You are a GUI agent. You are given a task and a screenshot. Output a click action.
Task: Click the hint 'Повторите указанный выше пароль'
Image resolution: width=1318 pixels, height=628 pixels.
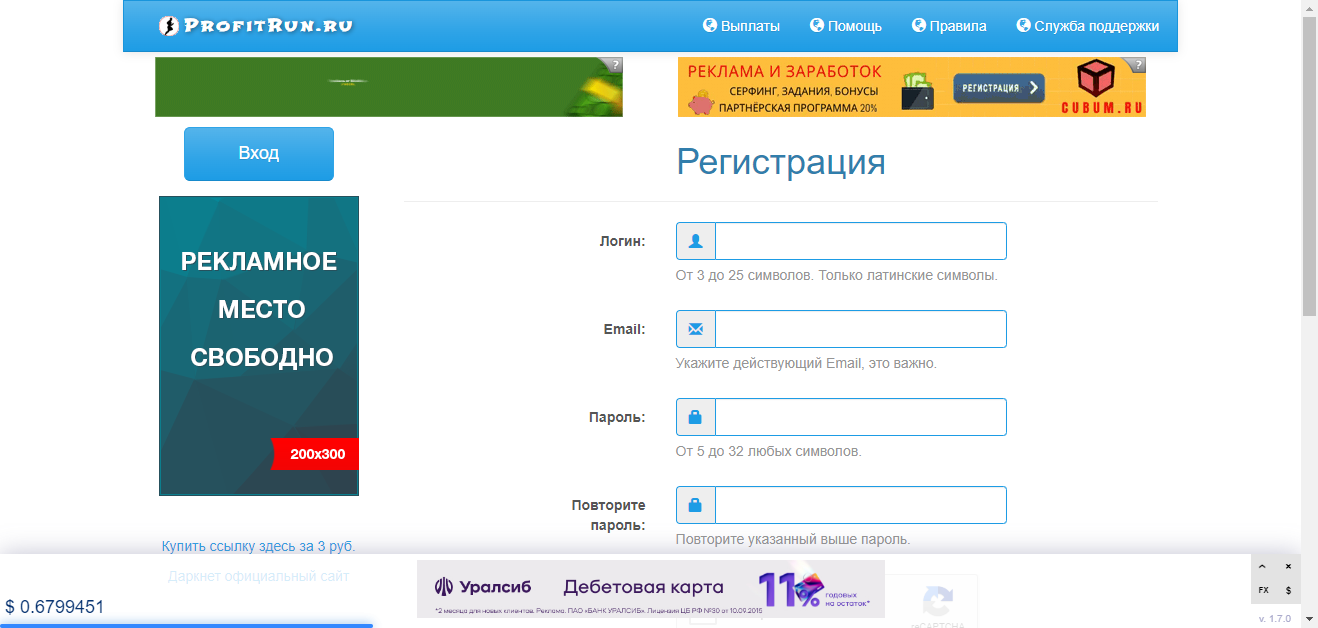coord(793,539)
